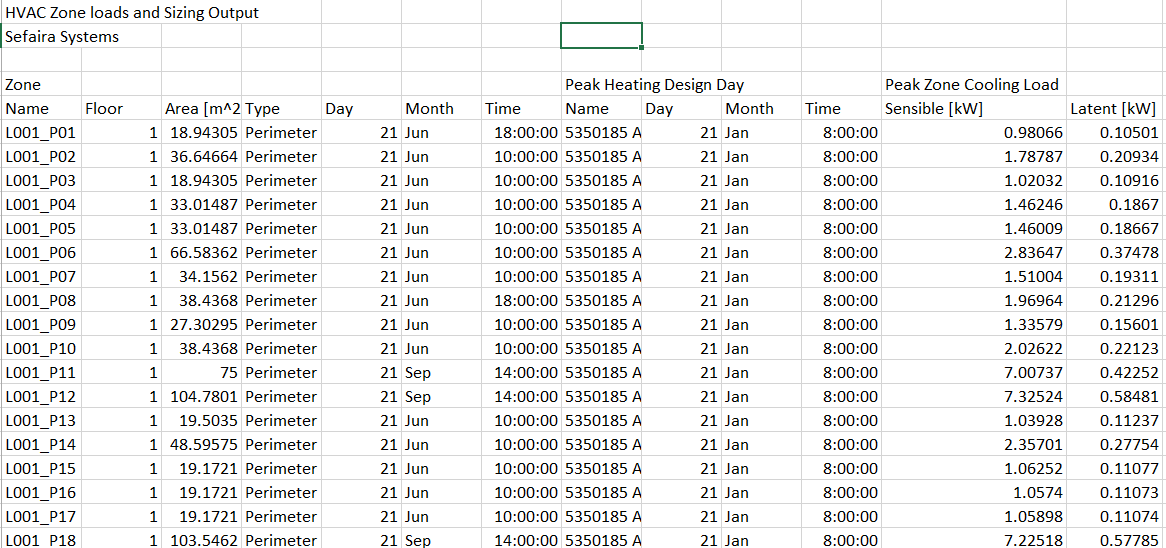Viewport: 1166px width, 548px height.
Task: Click zone name cell L001_P17
Action: 42,515
